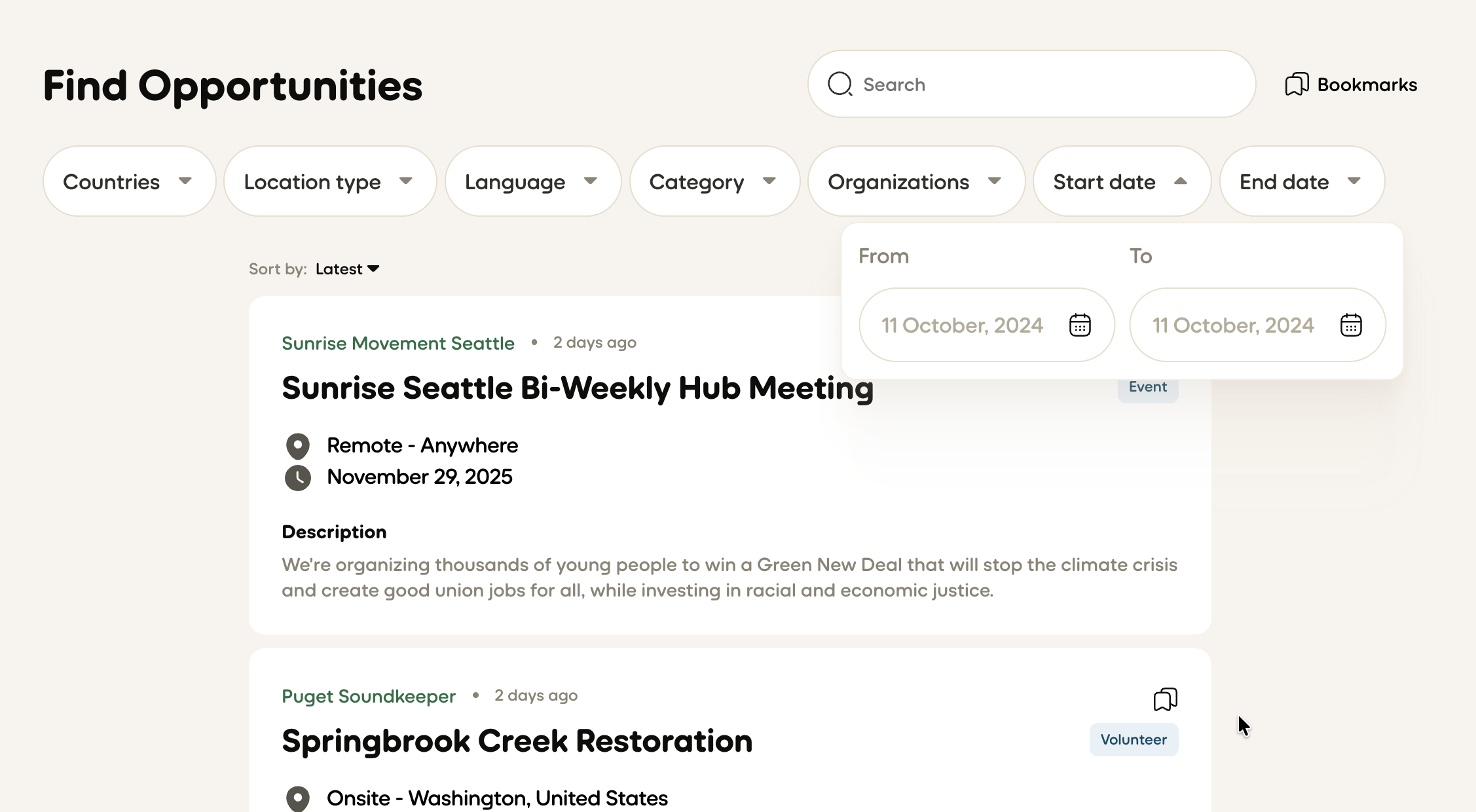Expand the Language filter dropdown
1476x812 pixels.
pyautogui.click(x=532, y=181)
